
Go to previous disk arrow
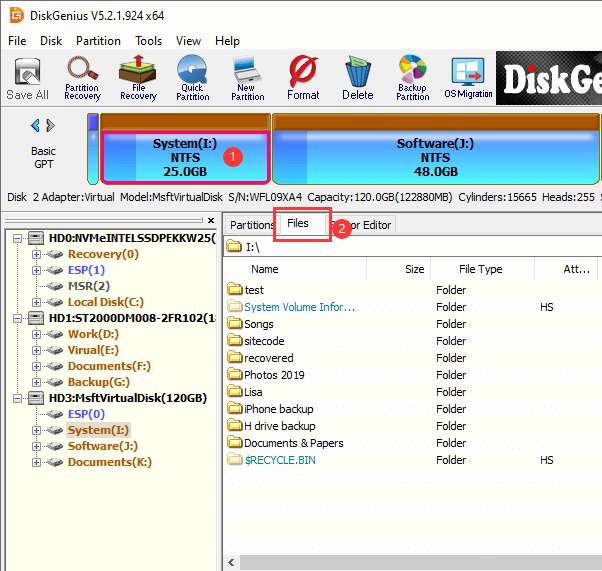tap(35, 125)
